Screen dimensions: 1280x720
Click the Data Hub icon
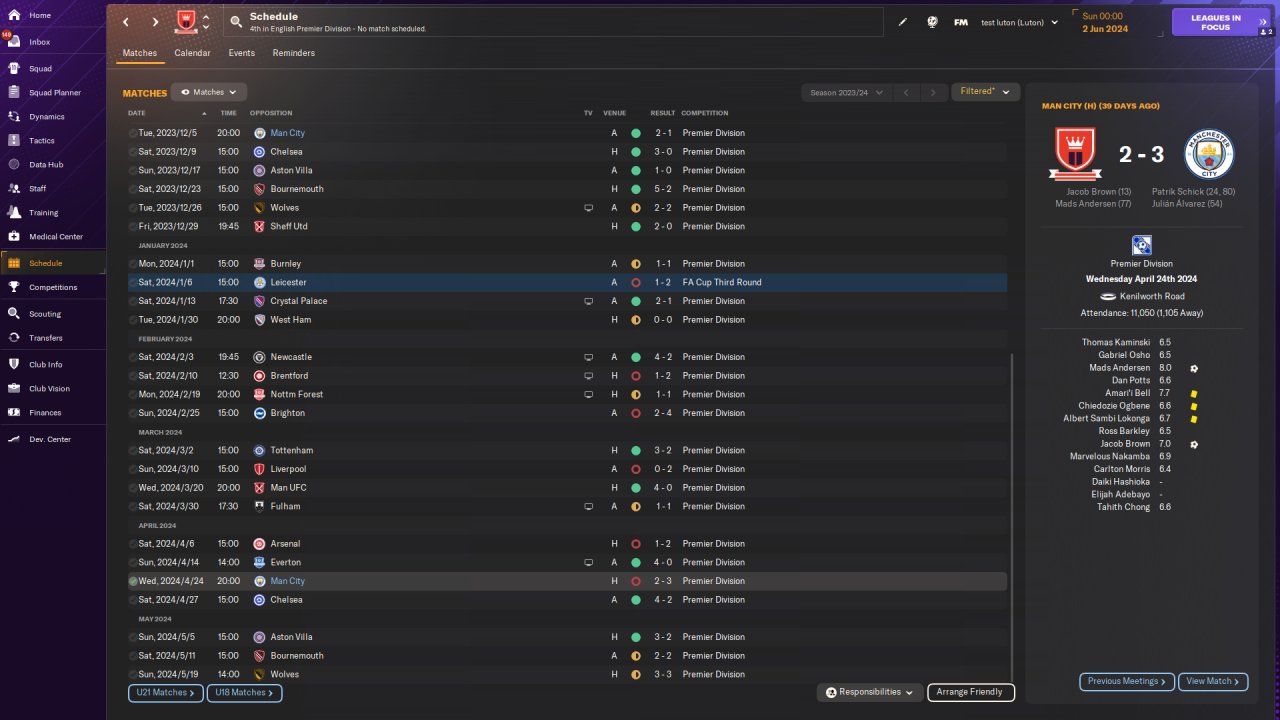(14, 165)
